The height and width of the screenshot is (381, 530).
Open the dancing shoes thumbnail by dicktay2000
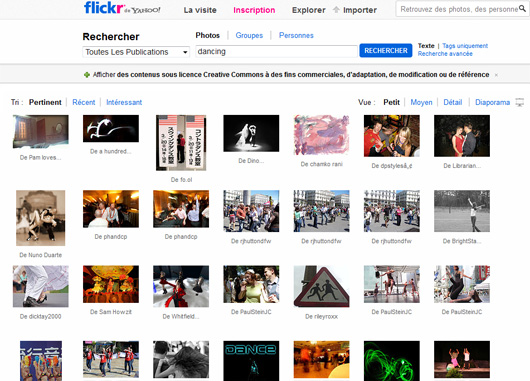coord(41,286)
